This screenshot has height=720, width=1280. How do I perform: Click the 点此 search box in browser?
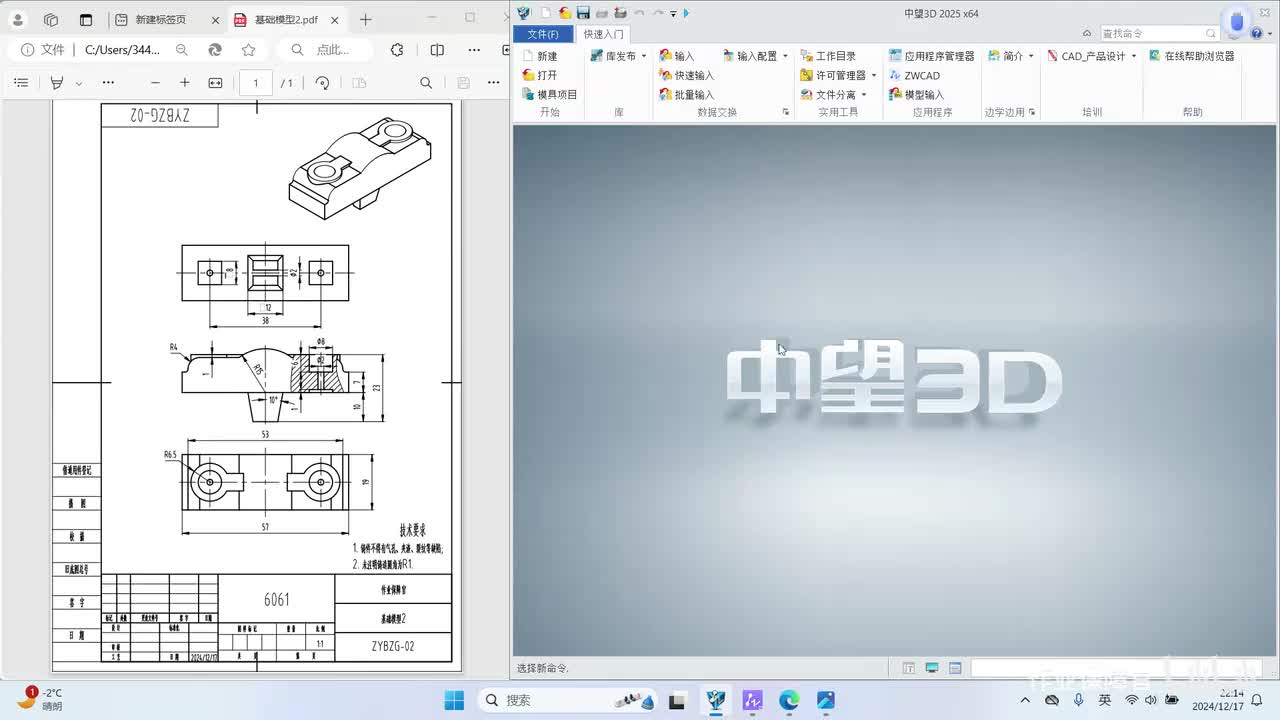[x=324, y=50]
